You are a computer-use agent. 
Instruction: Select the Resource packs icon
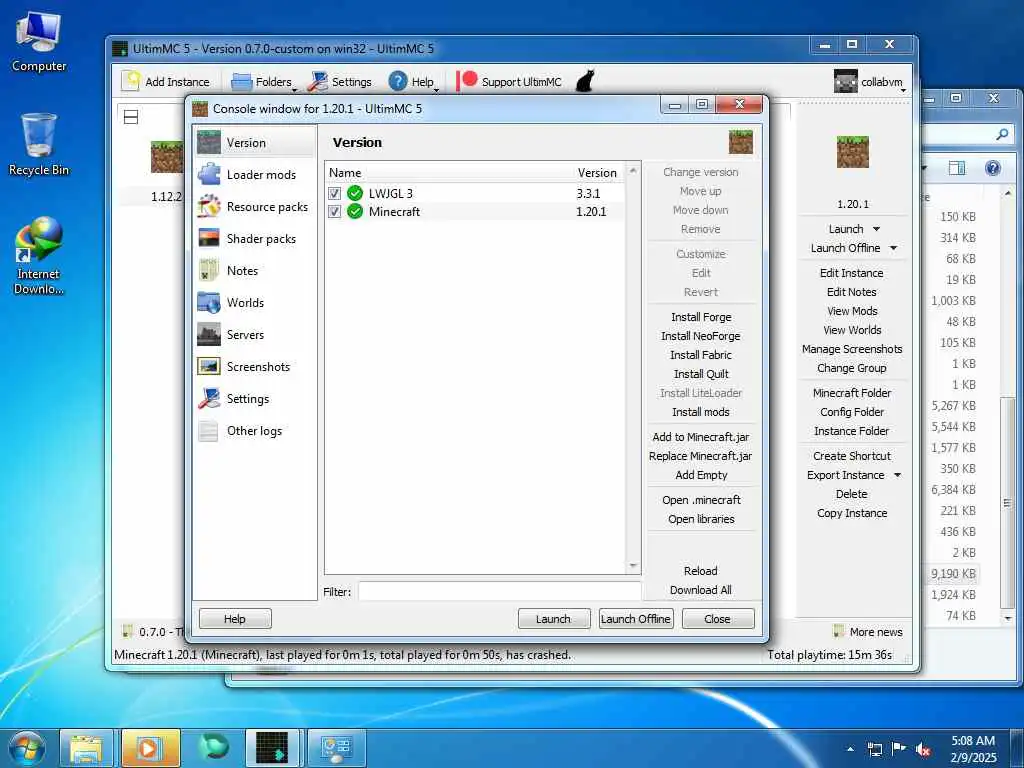209,206
